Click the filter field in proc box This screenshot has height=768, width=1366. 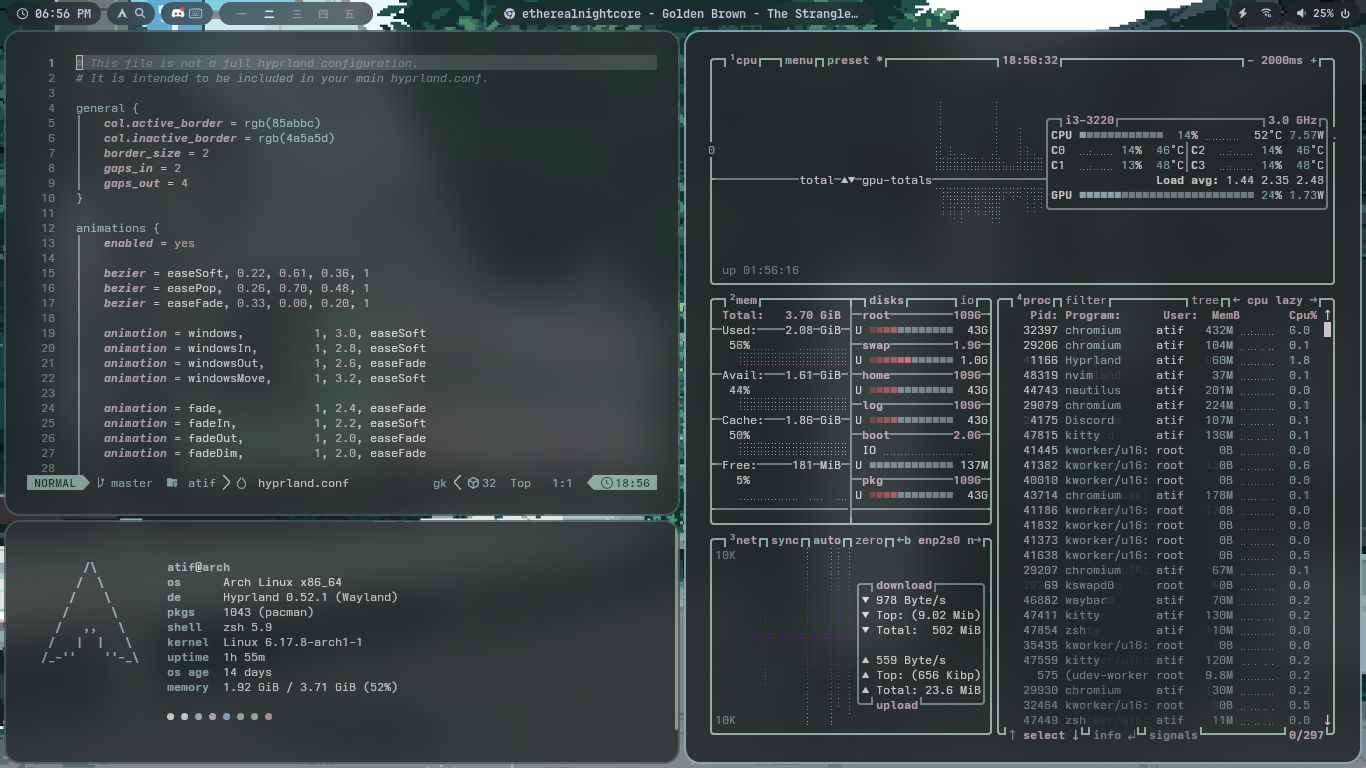[x=1086, y=300]
